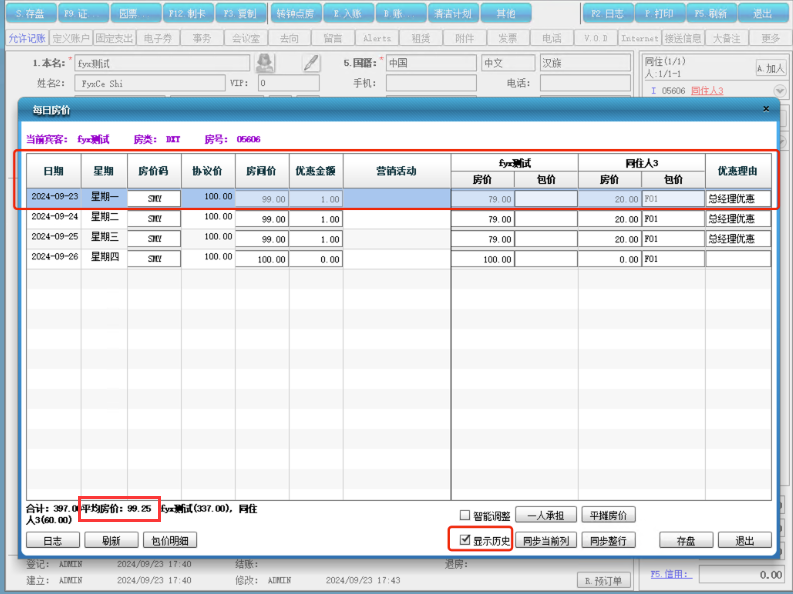
Task: Click the F12.制卡 toolbar button
Action: click(x=188, y=13)
